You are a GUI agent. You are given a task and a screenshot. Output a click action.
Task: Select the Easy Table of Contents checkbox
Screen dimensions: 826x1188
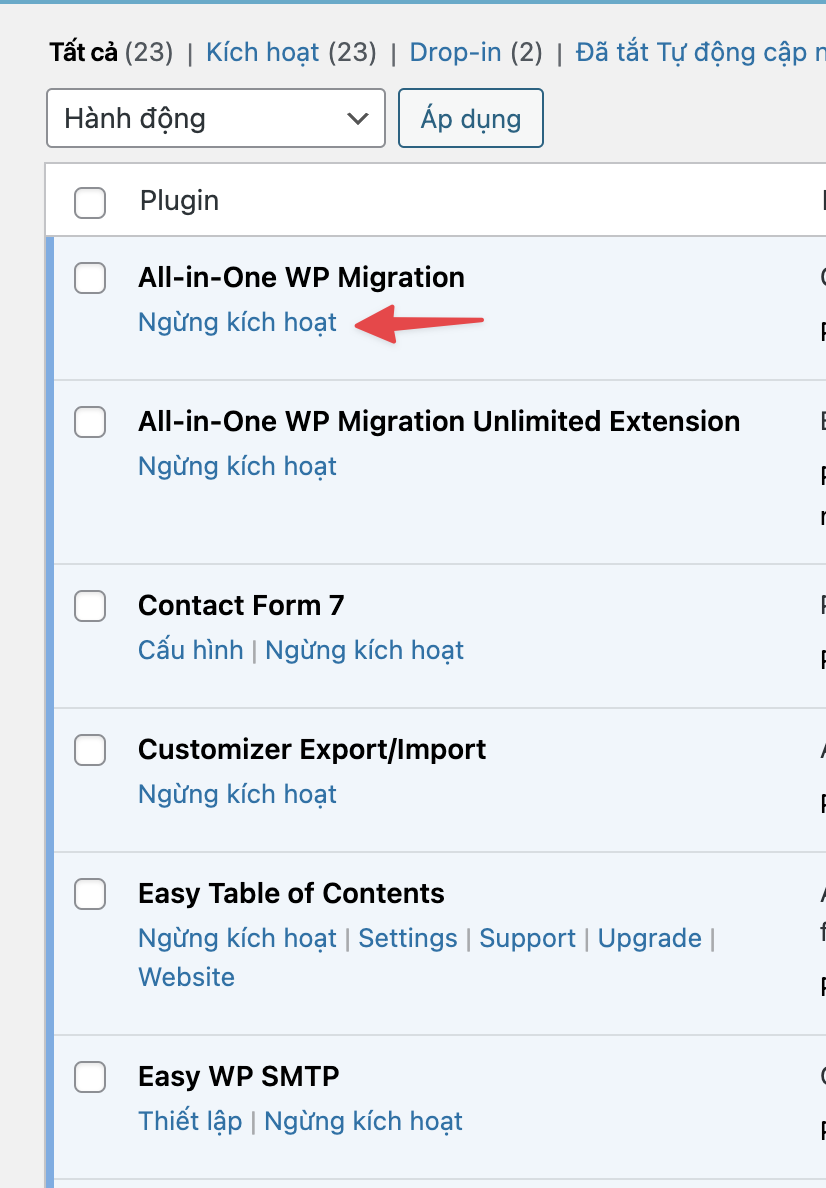pos(89,894)
